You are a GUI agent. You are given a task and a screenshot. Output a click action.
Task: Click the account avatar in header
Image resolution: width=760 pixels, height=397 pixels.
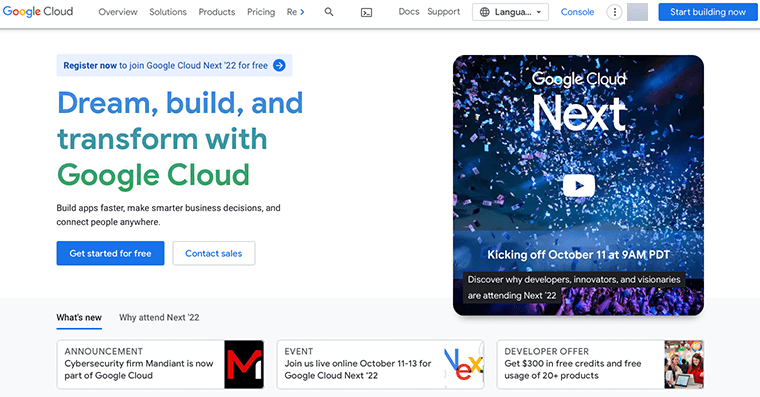tap(637, 12)
